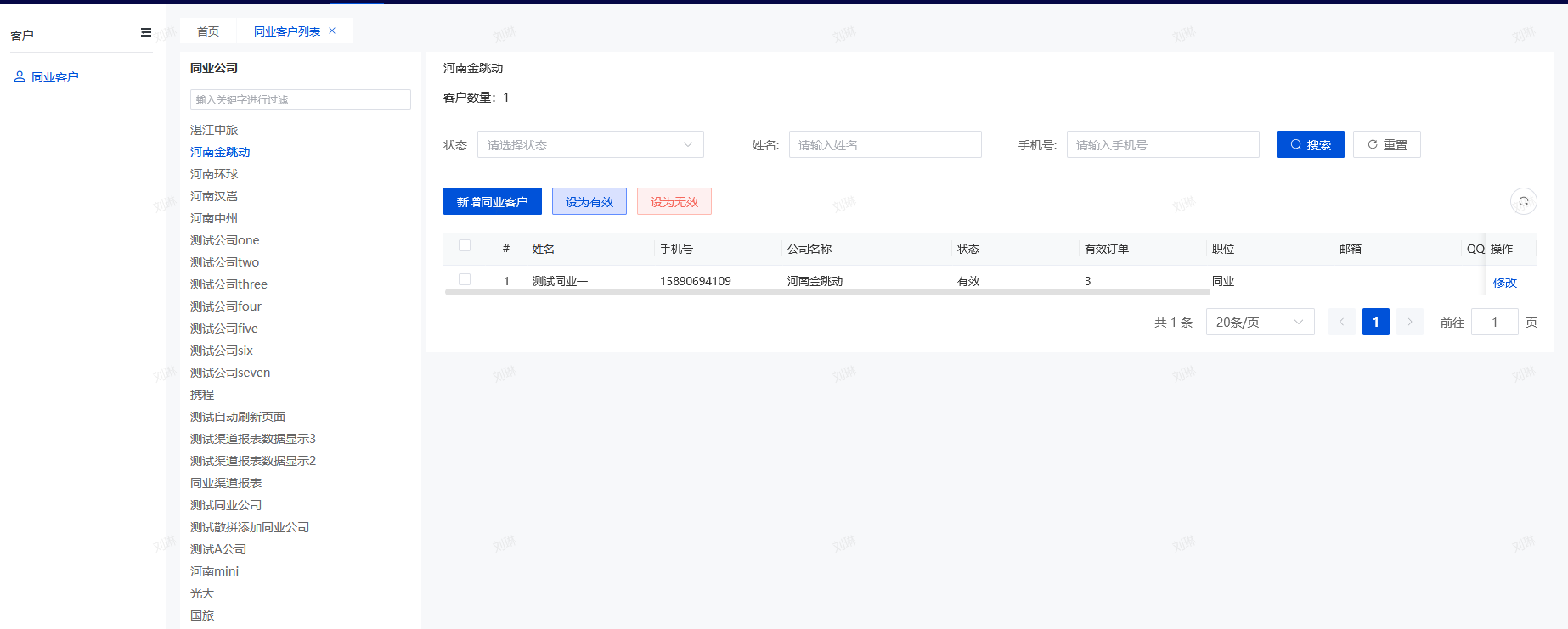1568x629 pixels.
Task: Open the 状态 status dropdown
Action: (x=590, y=144)
